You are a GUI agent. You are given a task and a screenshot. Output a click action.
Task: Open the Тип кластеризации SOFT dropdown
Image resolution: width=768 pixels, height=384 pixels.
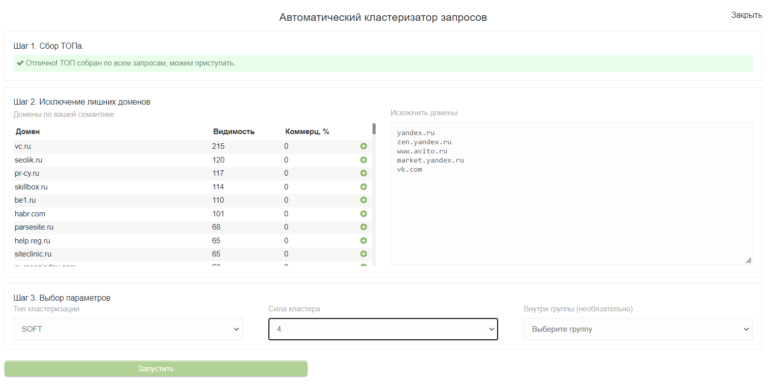coord(128,329)
